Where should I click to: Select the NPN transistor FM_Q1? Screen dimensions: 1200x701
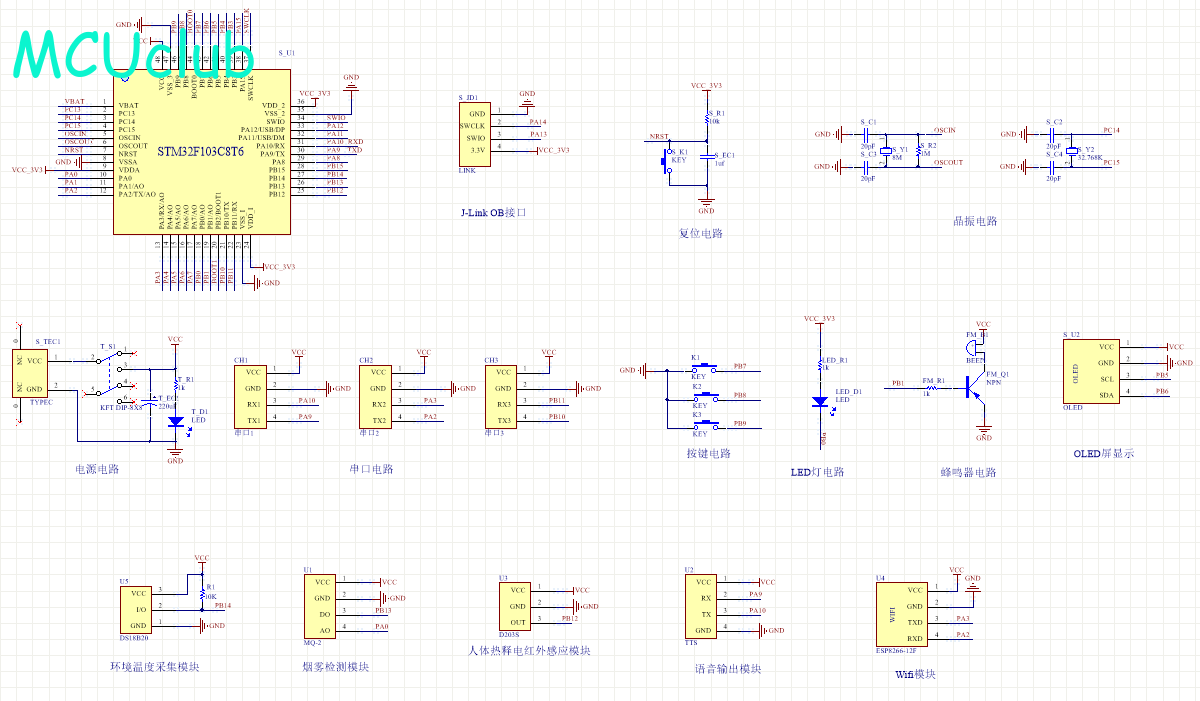point(973,385)
